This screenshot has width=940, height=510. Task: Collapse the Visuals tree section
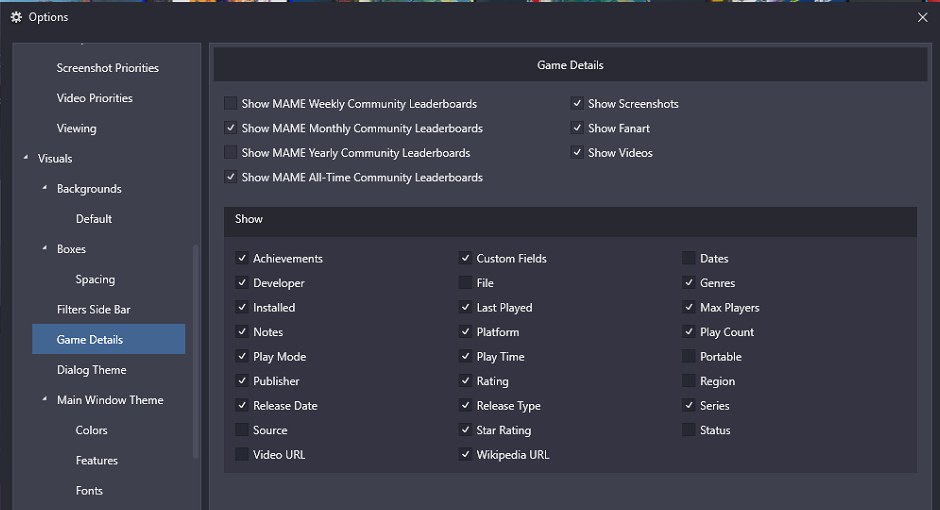click(x=26, y=158)
